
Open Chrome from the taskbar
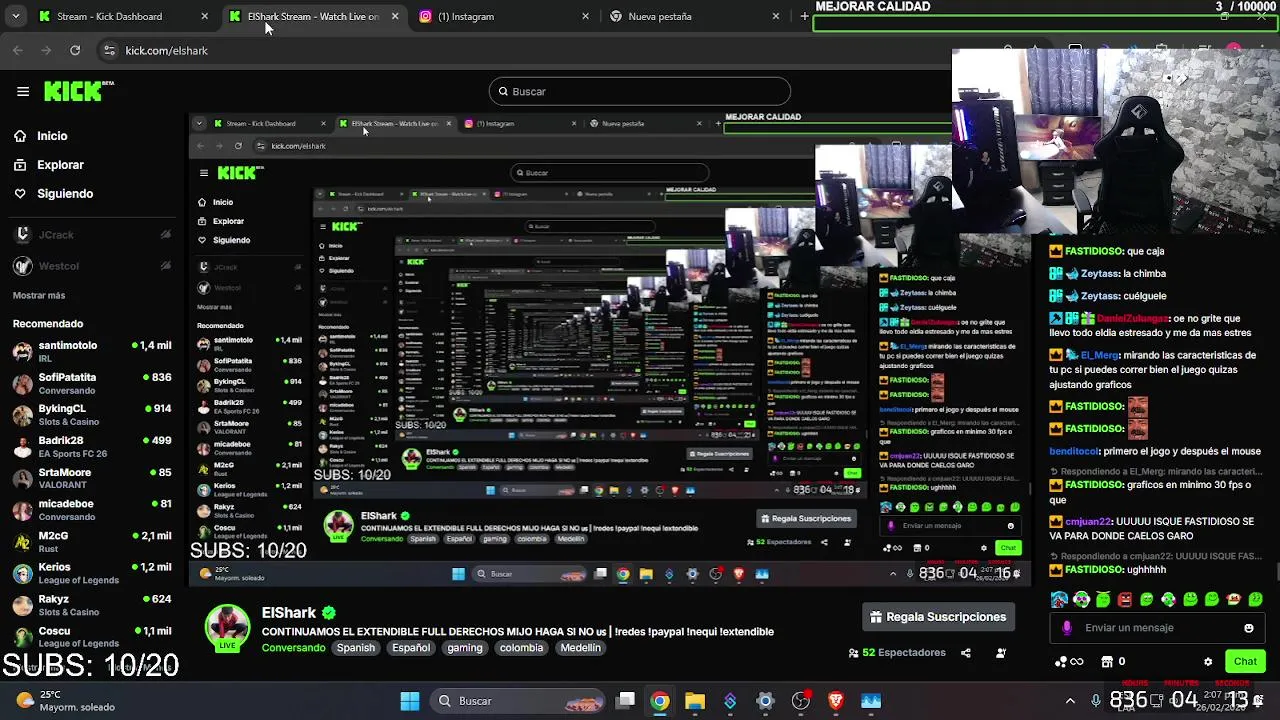click(x=660, y=701)
